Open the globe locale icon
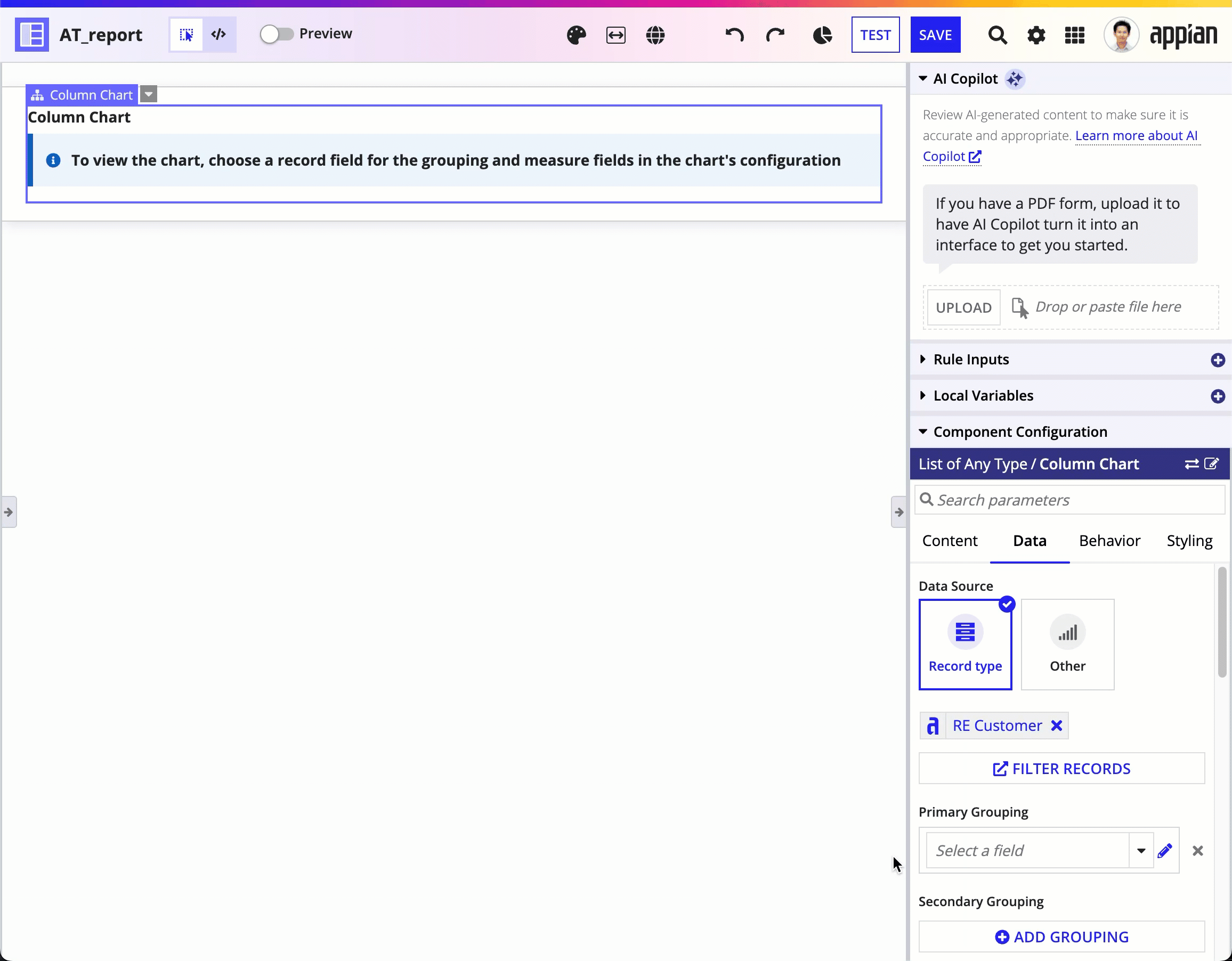The width and height of the screenshot is (1232, 961). (655, 35)
